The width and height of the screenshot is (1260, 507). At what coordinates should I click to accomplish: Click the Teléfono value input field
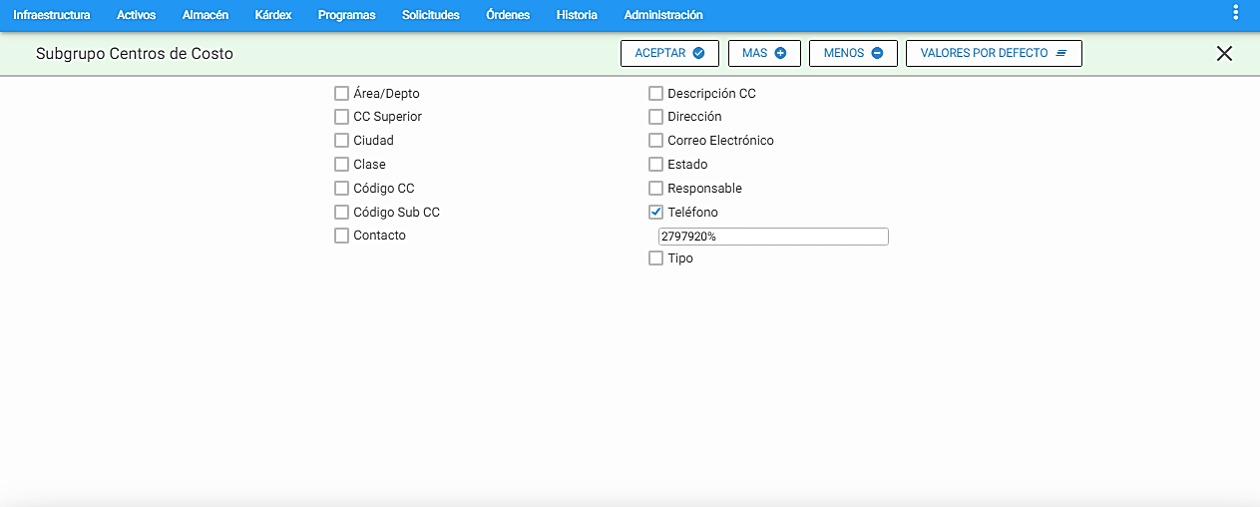coord(773,237)
